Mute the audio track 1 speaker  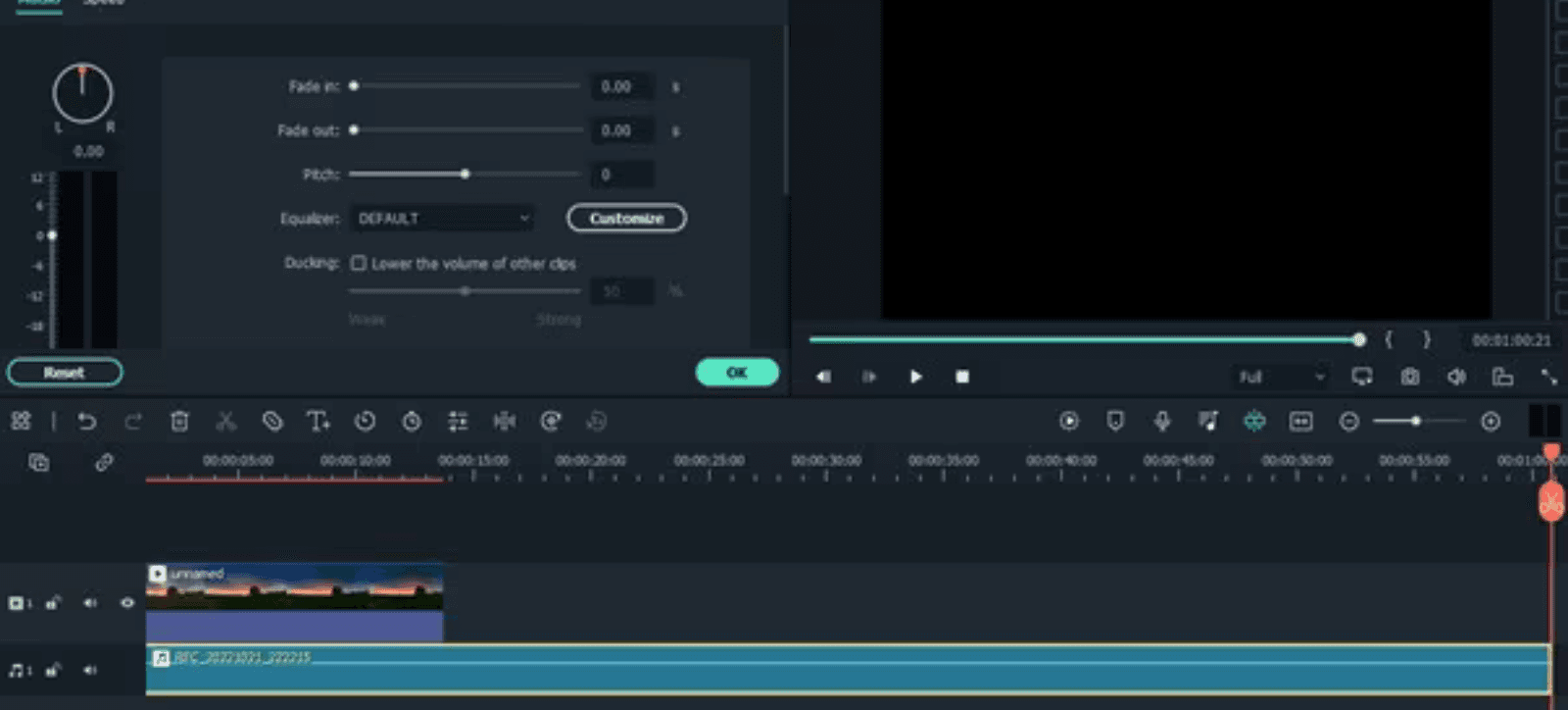point(90,670)
